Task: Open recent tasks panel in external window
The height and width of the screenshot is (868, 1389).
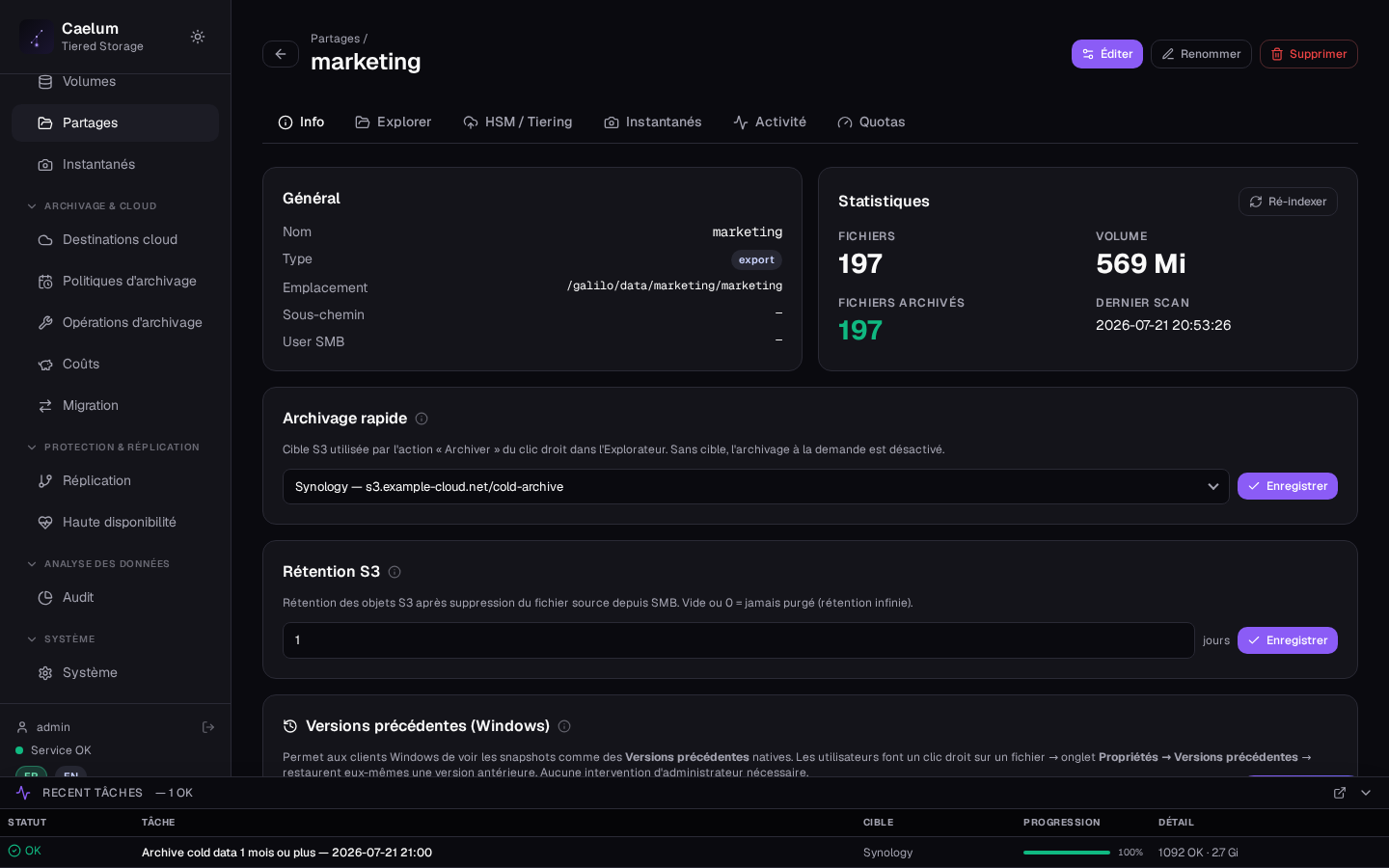Action: (1340, 793)
